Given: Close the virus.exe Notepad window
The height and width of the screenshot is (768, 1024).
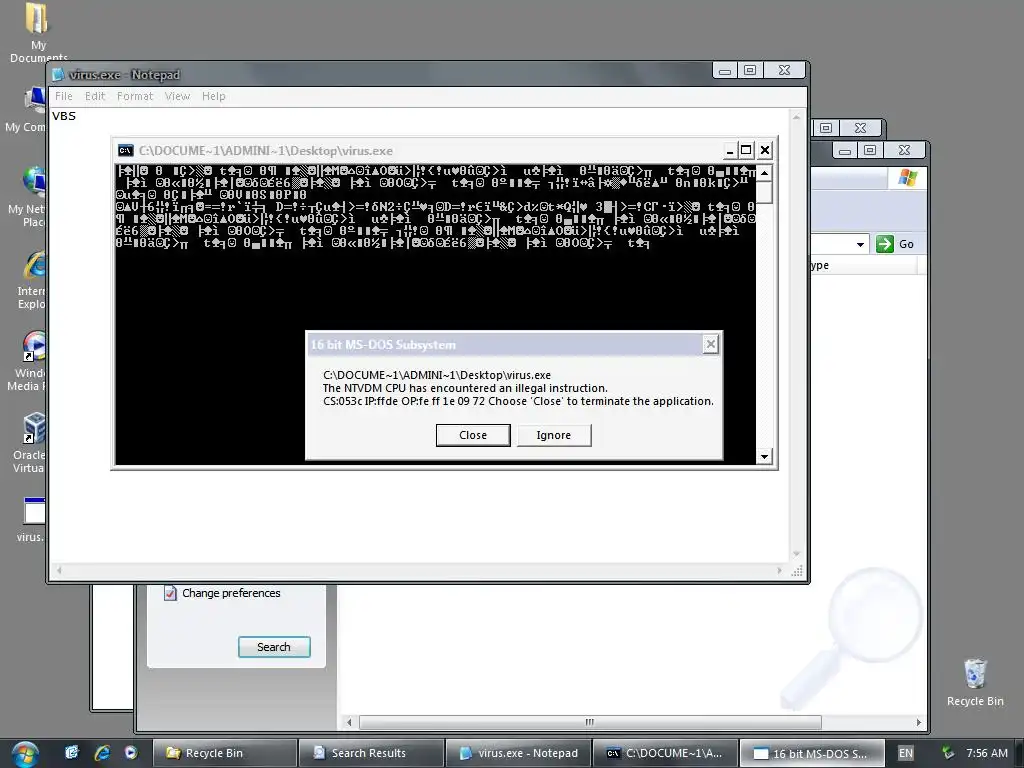Looking at the screenshot, I should (x=784, y=70).
